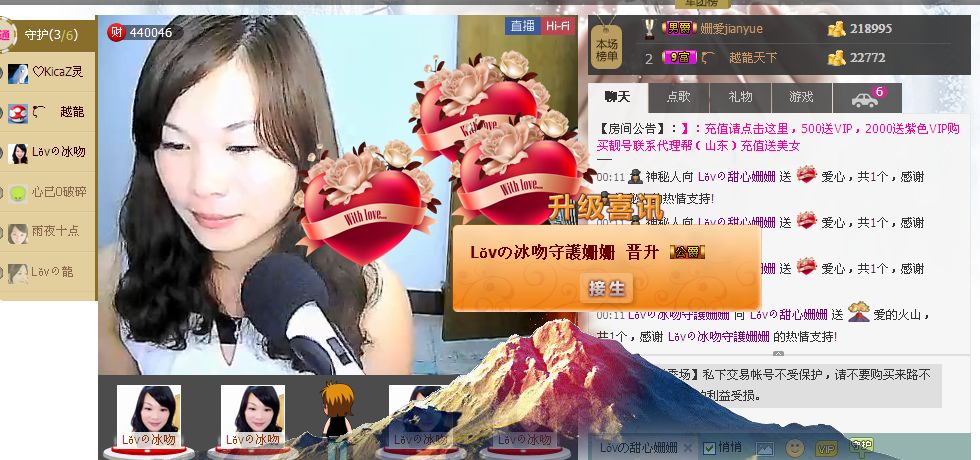The width and height of the screenshot is (980, 460).
Task: Select Lövの冰吻 in guardian list
Action: pyautogui.click(x=48, y=152)
